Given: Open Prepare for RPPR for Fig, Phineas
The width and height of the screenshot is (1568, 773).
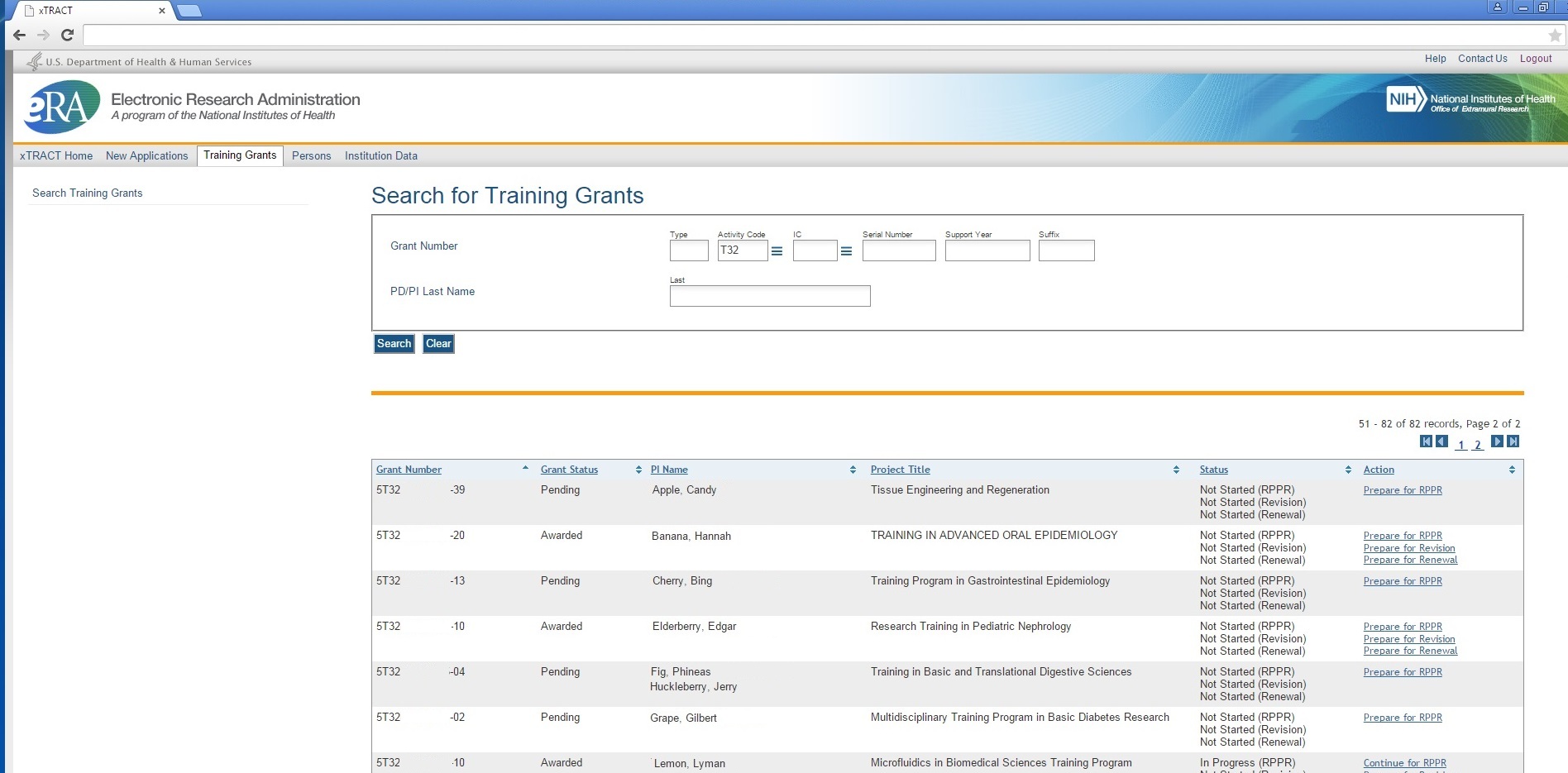Looking at the screenshot, I should point(1403,672).
